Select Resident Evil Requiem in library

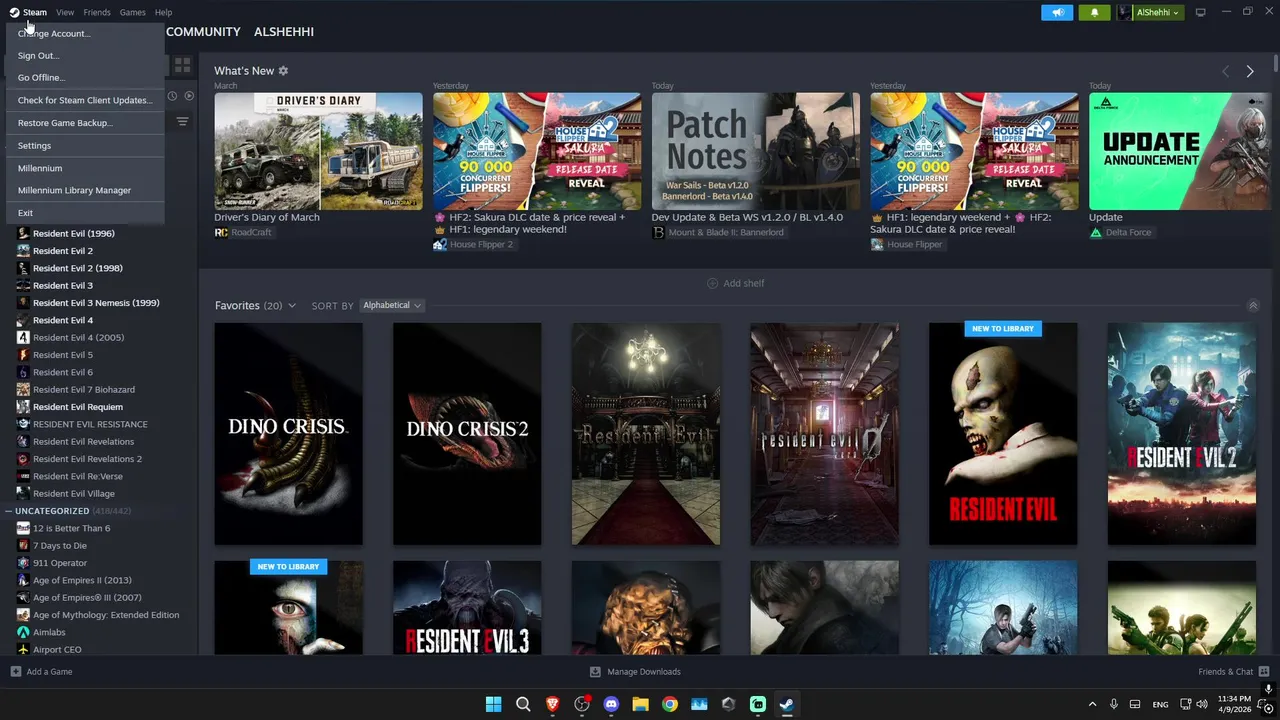tap(78, 407)
